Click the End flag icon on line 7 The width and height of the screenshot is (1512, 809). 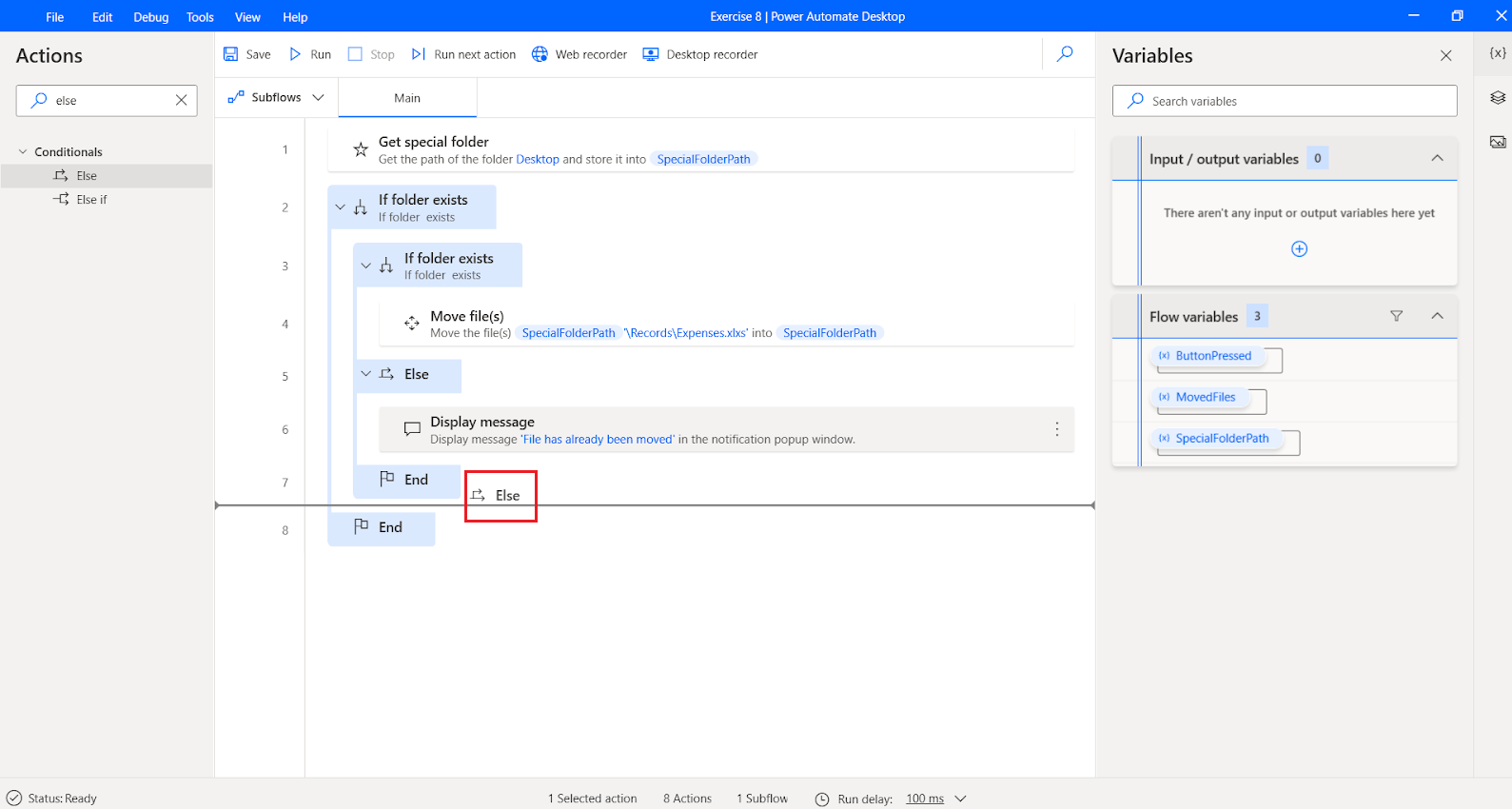pyautogui.click(x=386, y=479)
